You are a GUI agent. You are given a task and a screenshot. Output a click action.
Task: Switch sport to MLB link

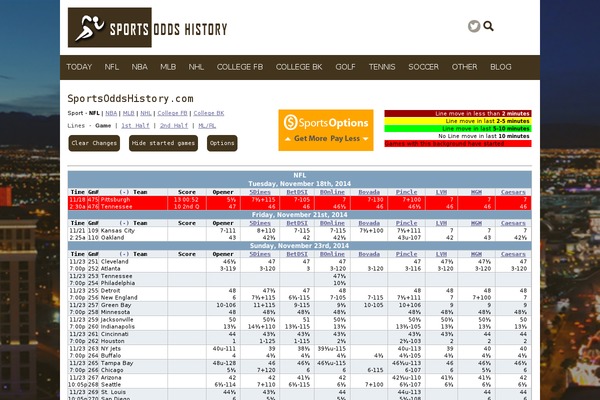click(129, 113)
